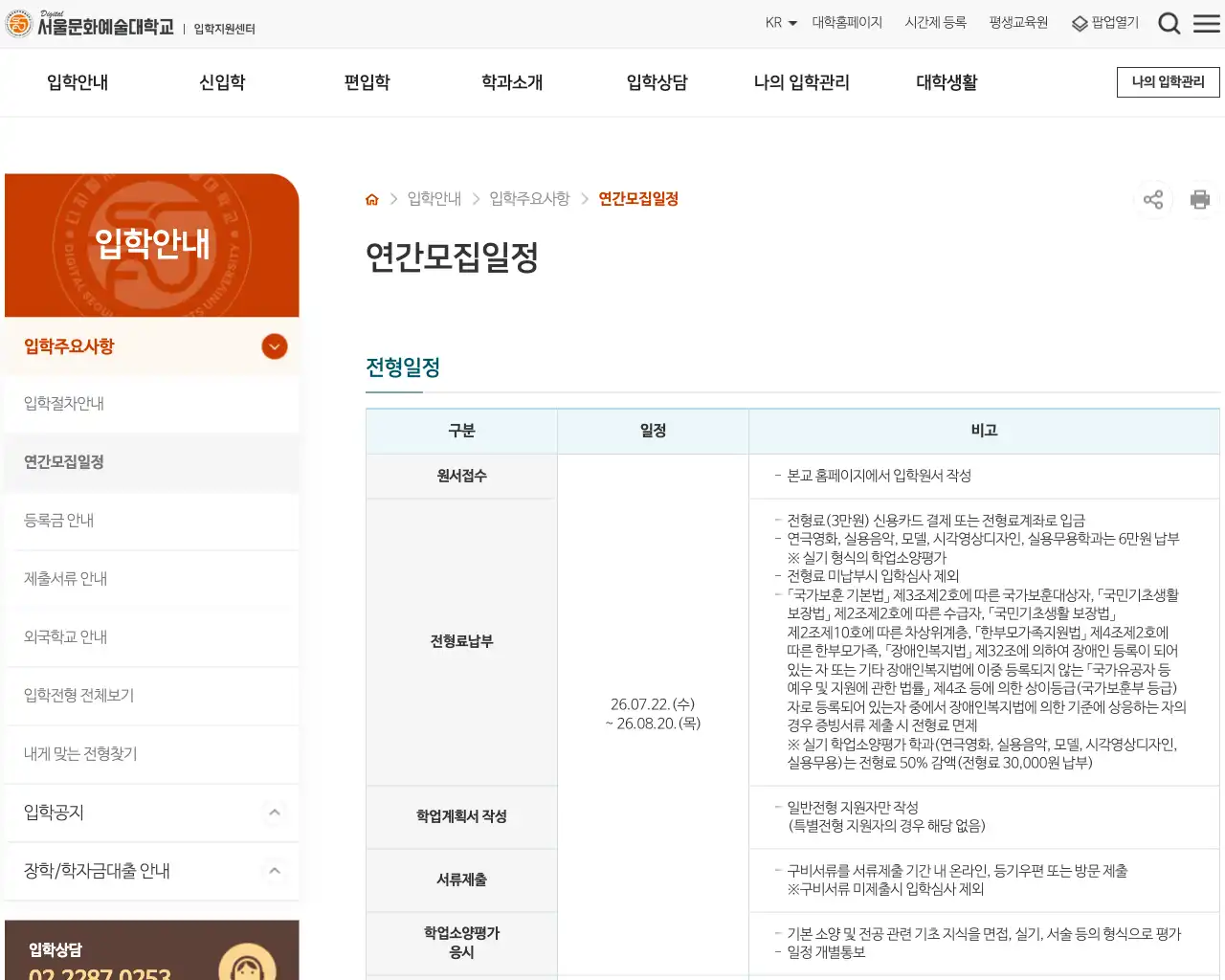This screenshot has width=1225, height=980.
Task: Click the 전형료납부 row label
Action: 462,641
